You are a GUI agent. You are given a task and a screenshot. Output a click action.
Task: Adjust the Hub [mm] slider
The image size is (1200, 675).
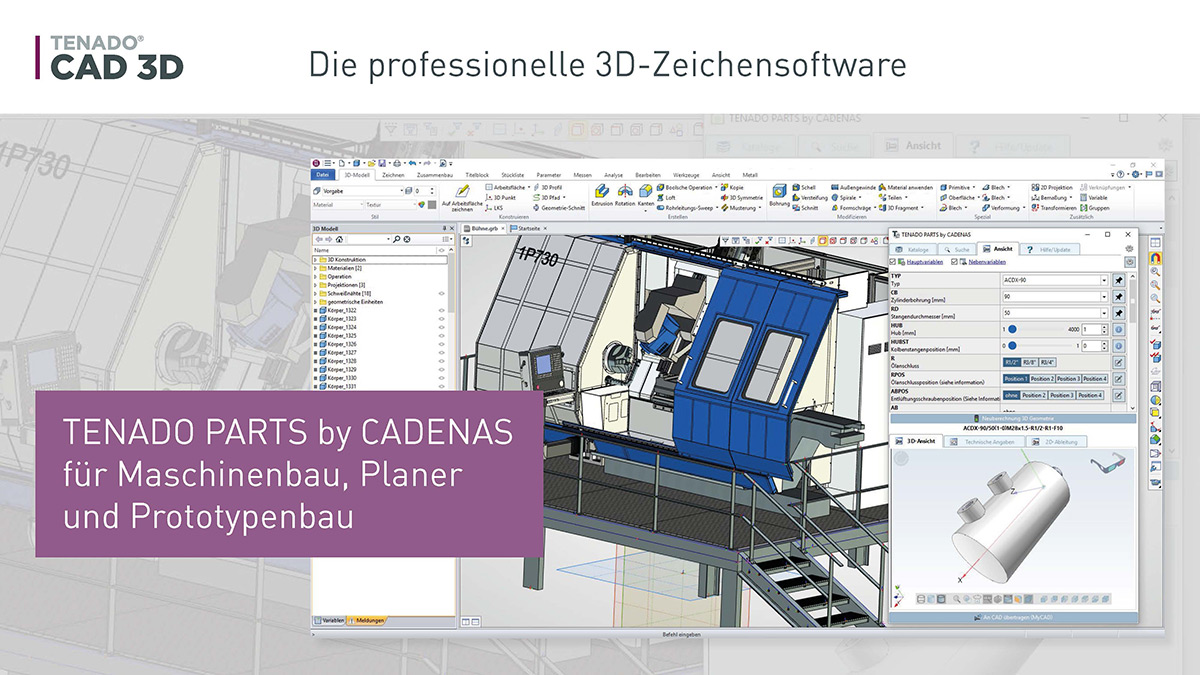click(1037, 329)
